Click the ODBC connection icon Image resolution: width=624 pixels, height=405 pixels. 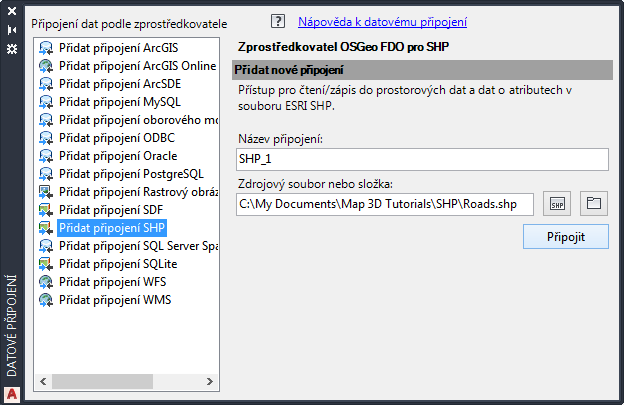pos(46,138)
